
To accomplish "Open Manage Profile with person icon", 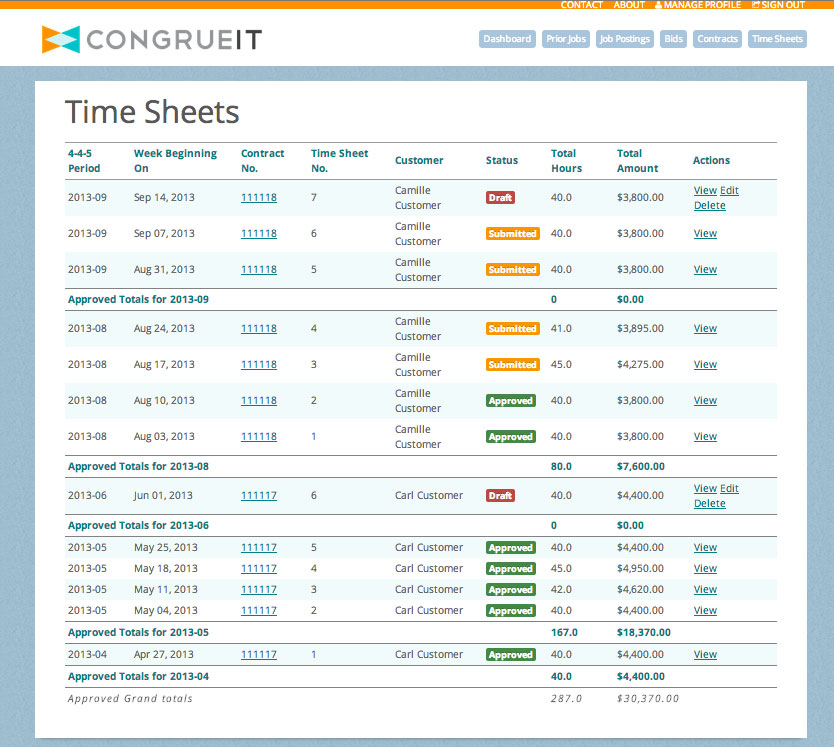I will pyautogui.click(x=697, y=5).
